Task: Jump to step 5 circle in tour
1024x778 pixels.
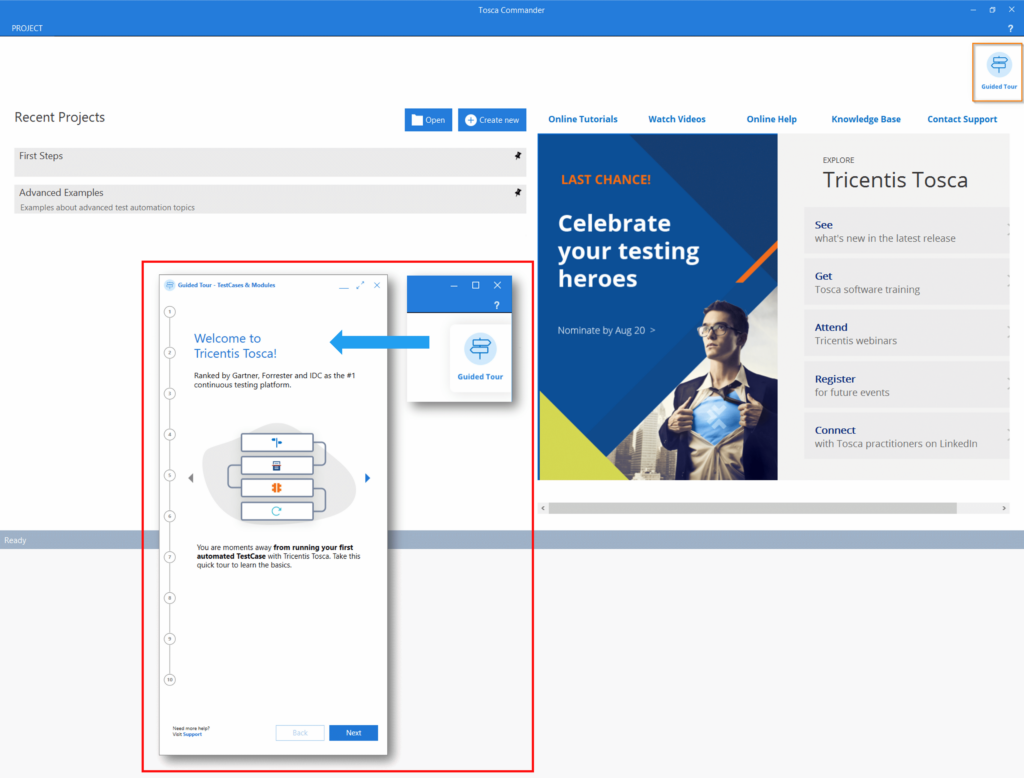Action: [x=170, y=476]
